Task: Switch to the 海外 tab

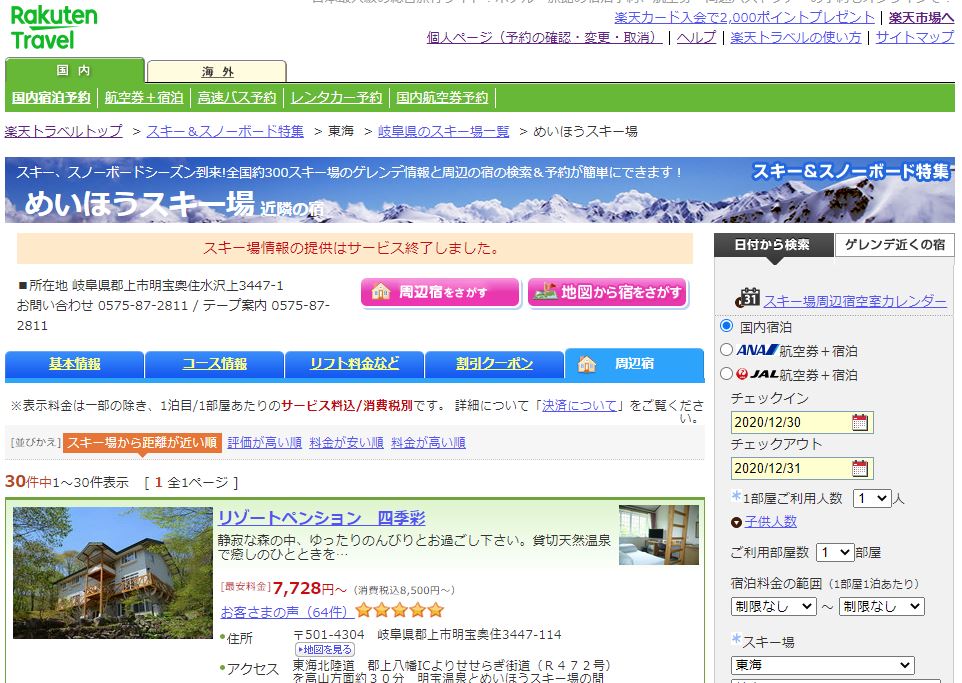Action: 217,72
